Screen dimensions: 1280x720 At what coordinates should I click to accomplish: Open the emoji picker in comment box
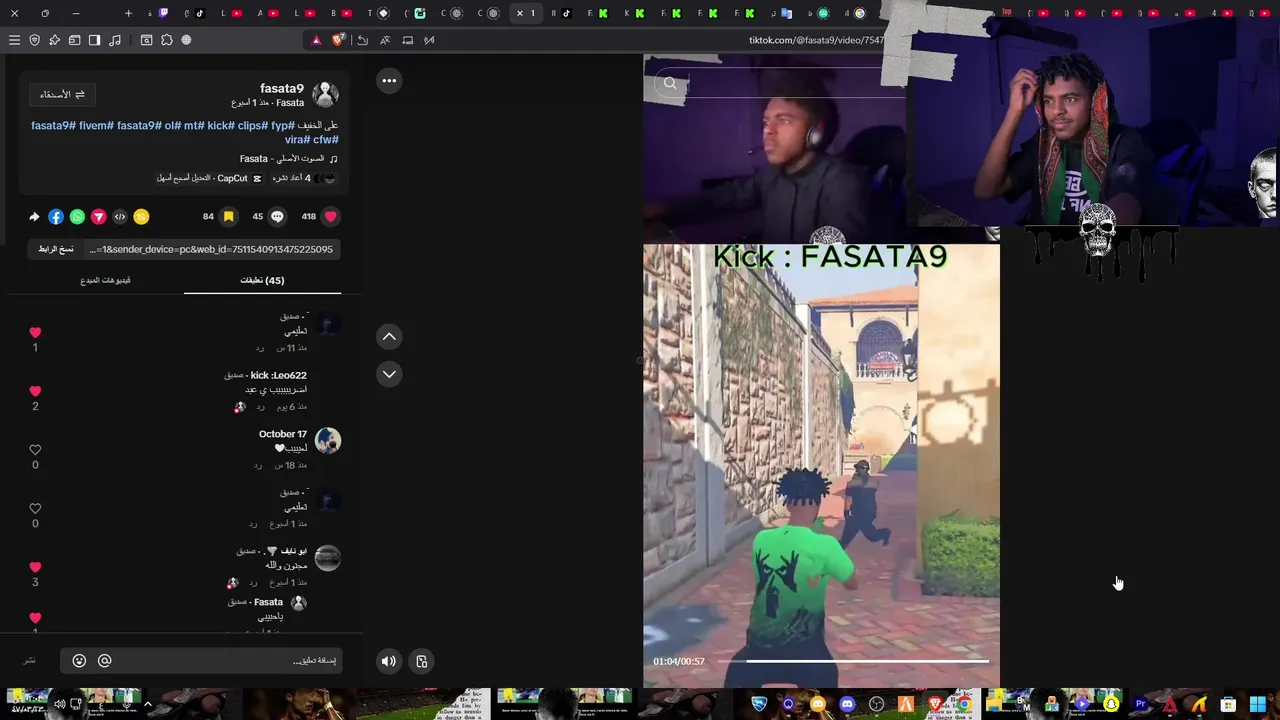tap(79, 661)
